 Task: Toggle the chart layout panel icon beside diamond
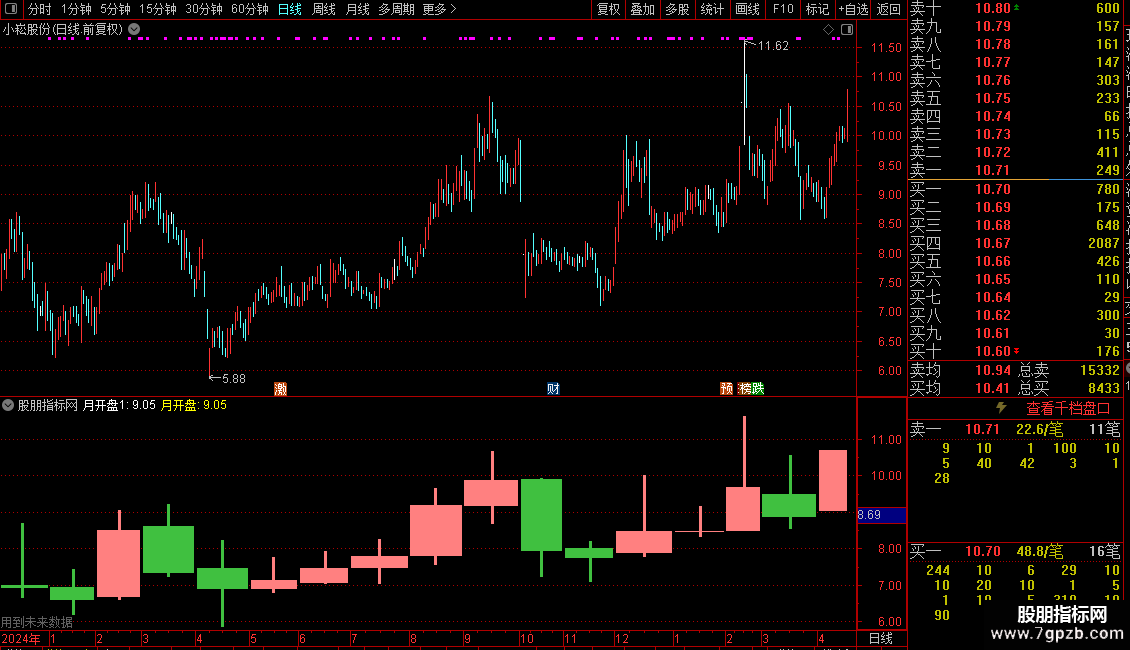pyautogui.click(x=847, y=30)
